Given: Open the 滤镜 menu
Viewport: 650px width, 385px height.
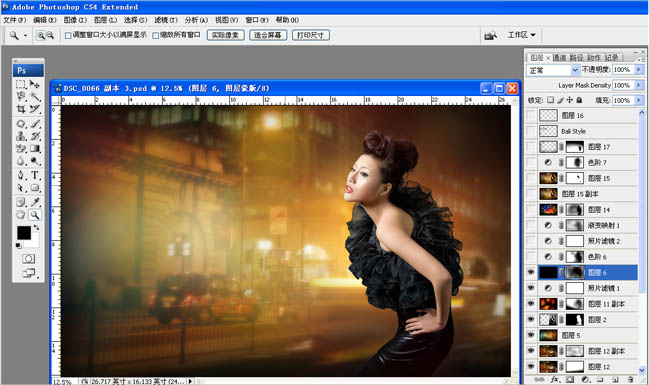Looking at the screenshot, I should 166,20.
